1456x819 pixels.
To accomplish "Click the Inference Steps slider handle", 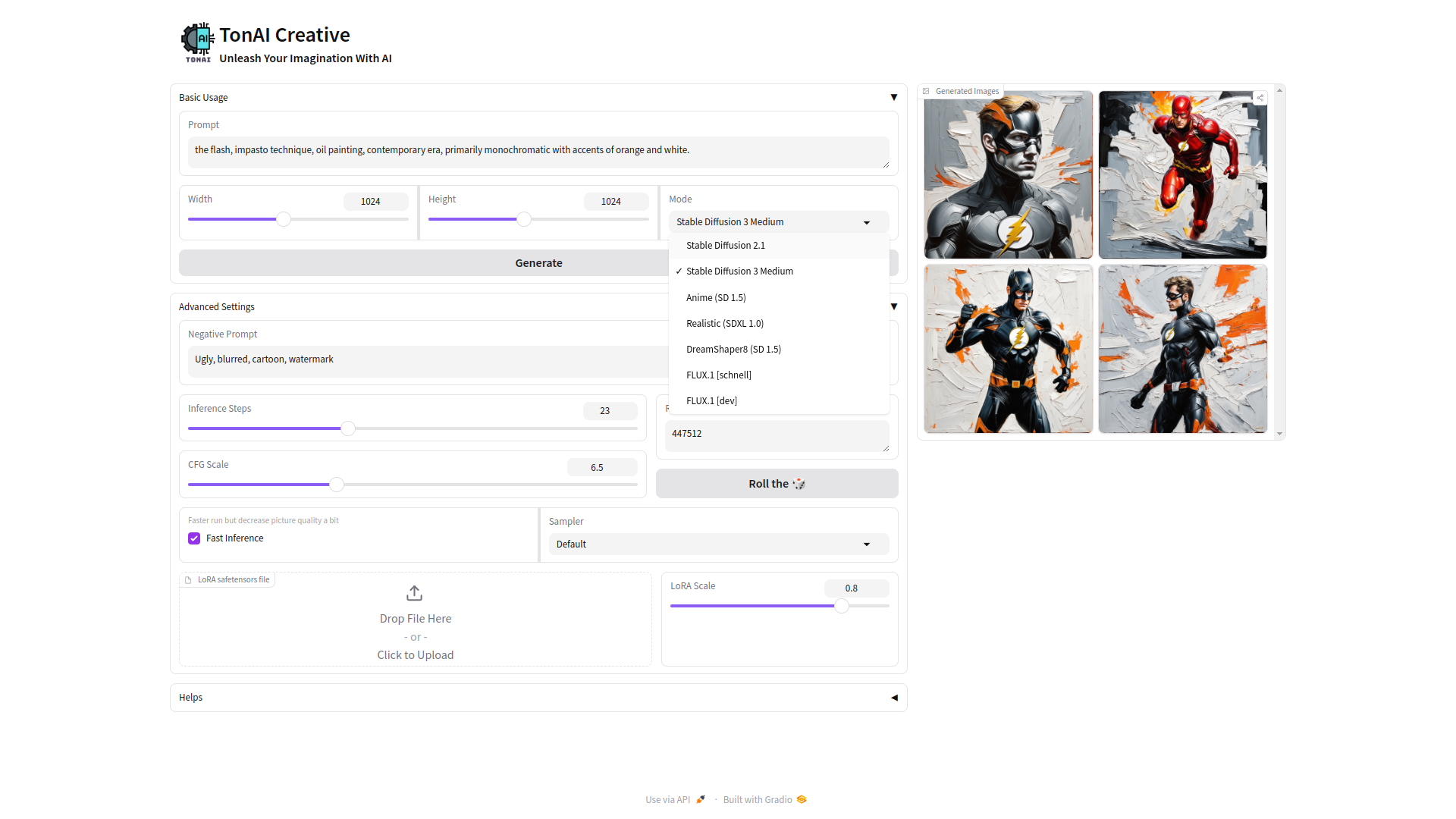I will (x=348, y=428).
